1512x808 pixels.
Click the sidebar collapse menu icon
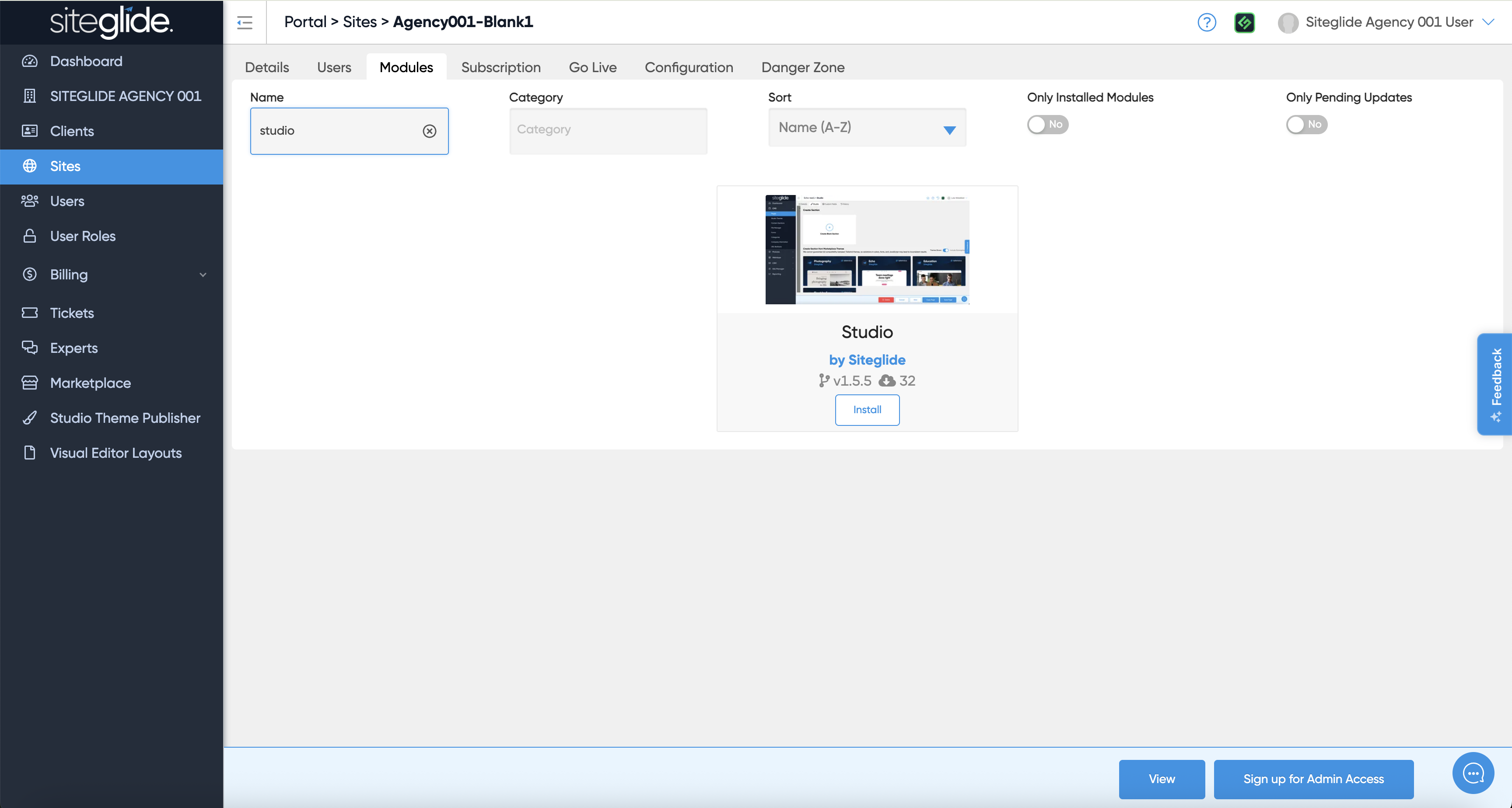click(x=245, y=22)
